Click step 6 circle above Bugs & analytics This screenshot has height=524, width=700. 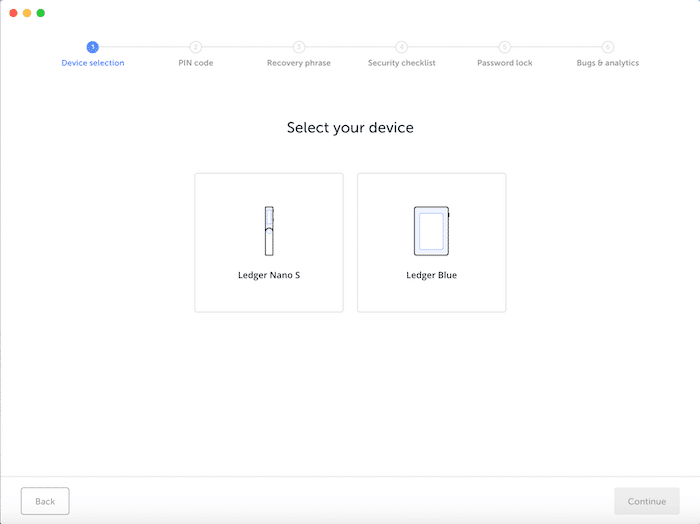click(608, 47)
